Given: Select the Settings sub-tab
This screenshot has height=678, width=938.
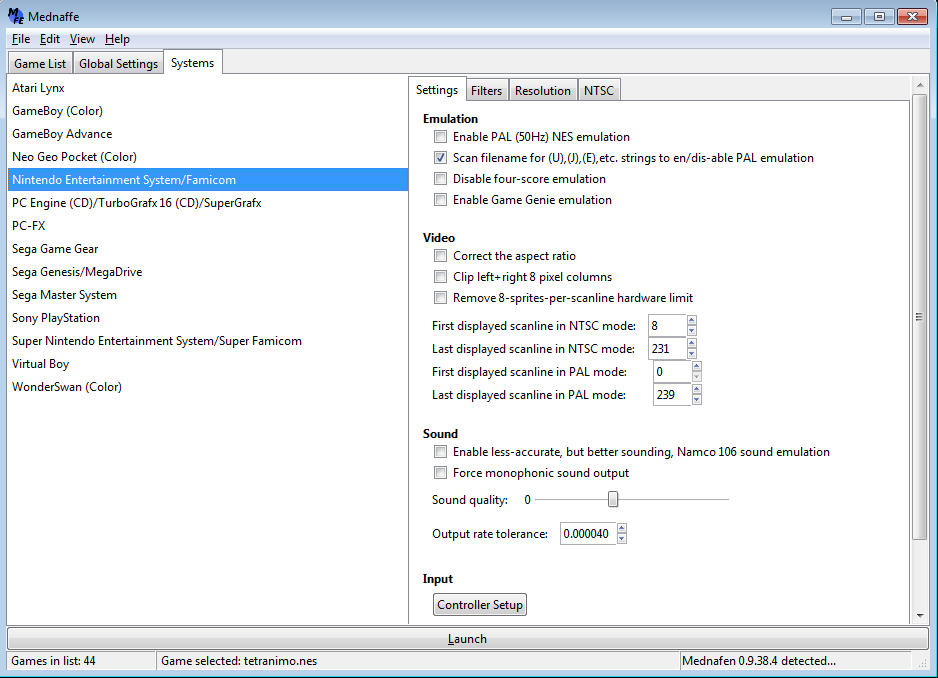Looking at the screenshot, I should click(437, 90).
